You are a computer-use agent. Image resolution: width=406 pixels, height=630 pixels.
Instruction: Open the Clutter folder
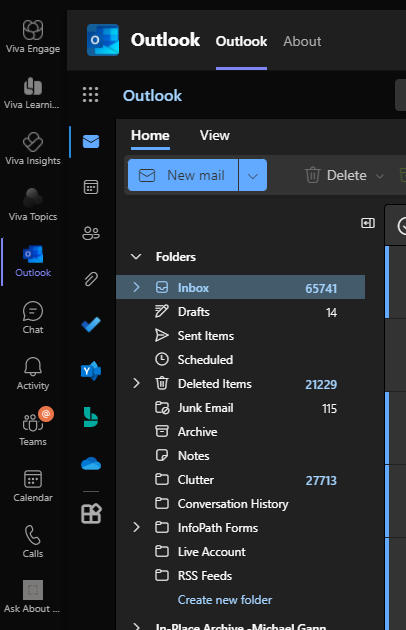[240, 480]
